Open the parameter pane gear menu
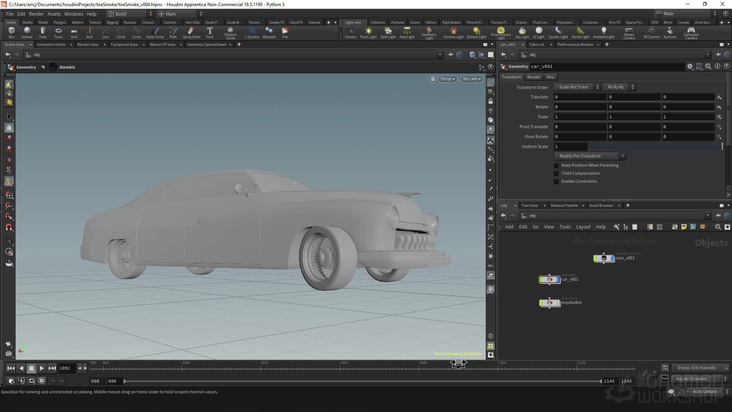Image resolution: width=732 pixels, height=412 pixels. (x=689, y=66)
